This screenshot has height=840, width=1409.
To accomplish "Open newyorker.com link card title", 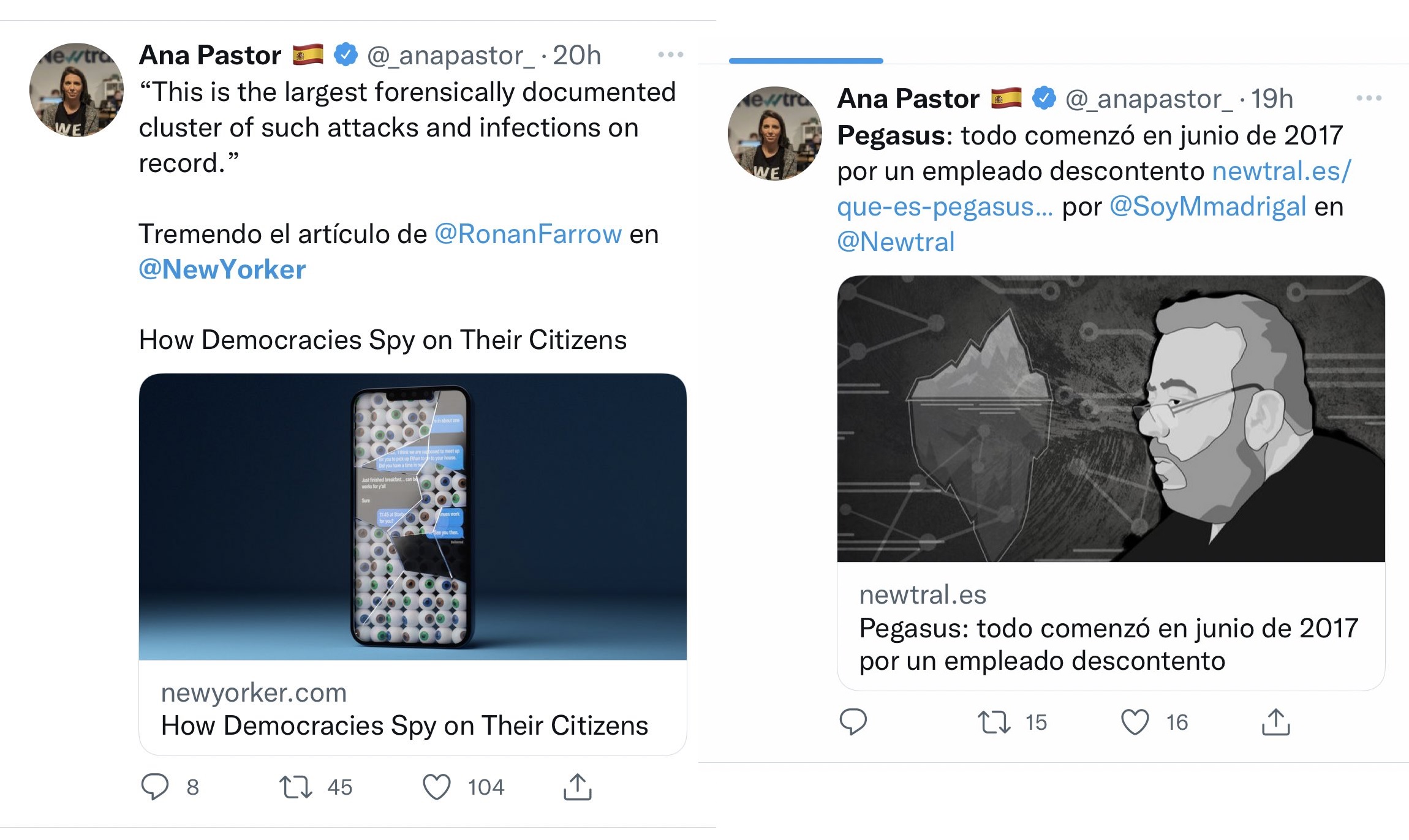I will [404, 726].
